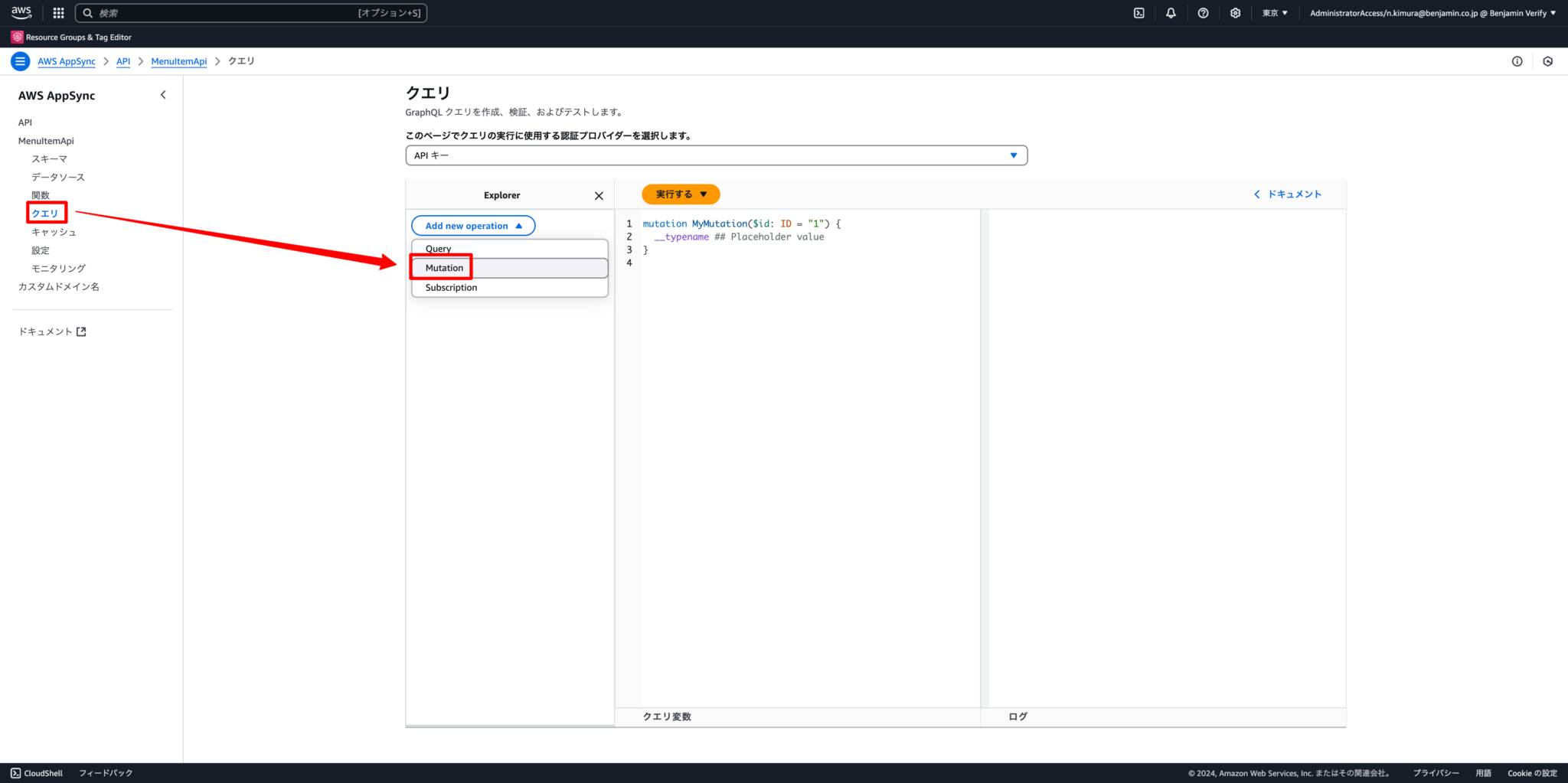Open the AWS settings gear
This screenshot has width=1568, height=783.
point(1234,12)
